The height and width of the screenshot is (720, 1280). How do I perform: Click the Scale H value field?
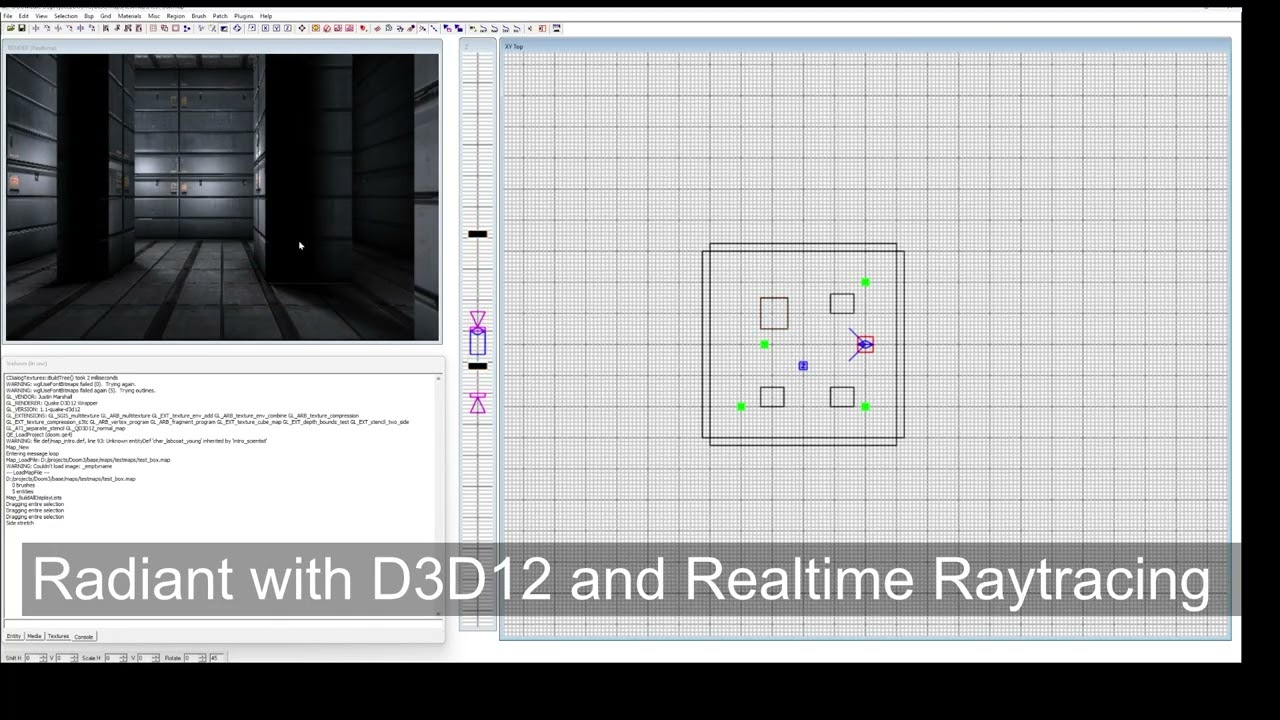pos(113,658)
